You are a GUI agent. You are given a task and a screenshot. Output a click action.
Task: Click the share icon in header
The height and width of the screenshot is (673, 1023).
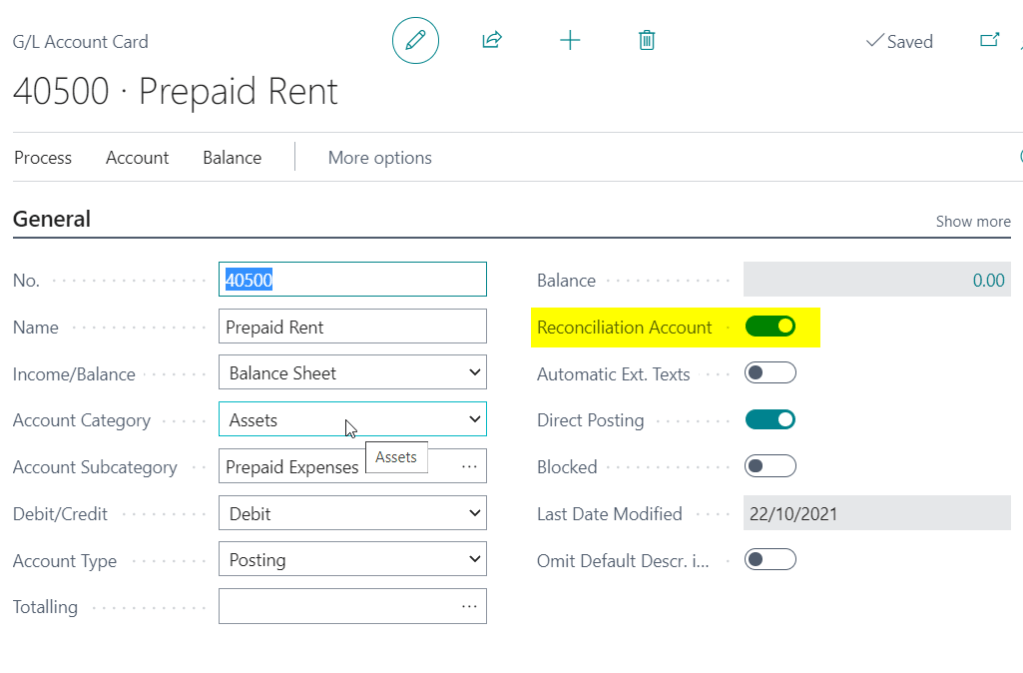pyautogui.click(x=492, y=40)
